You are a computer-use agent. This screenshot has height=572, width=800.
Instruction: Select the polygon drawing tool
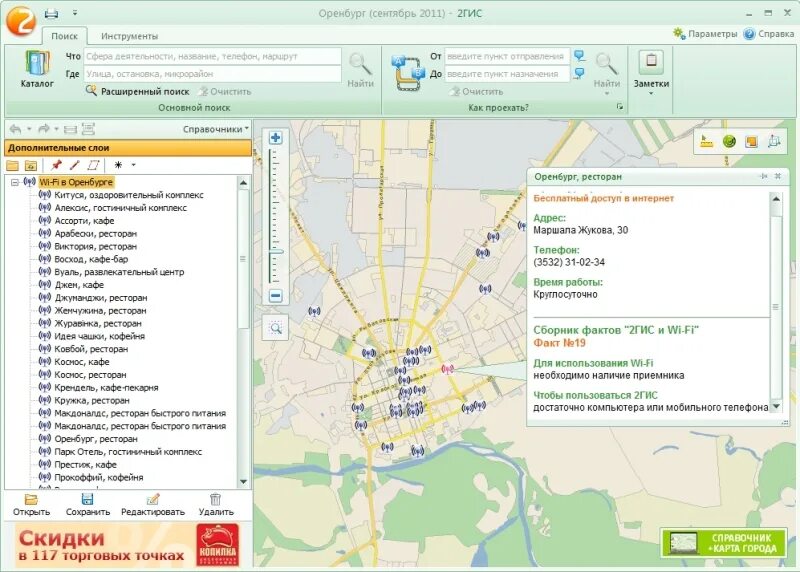click(x=93, y=165)
